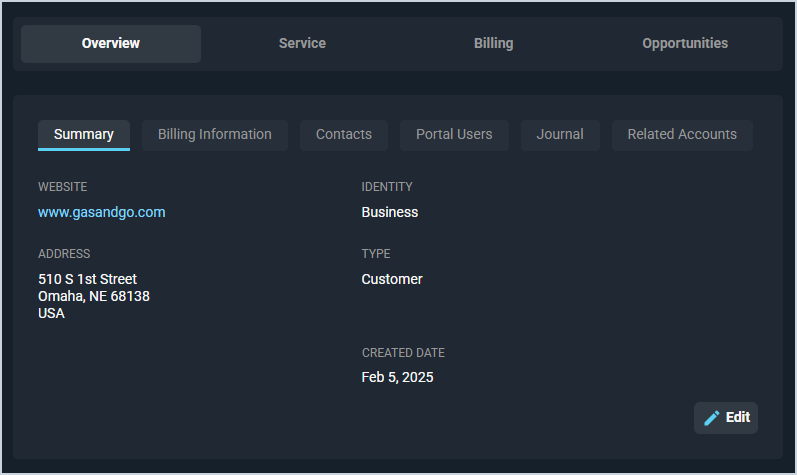Click the Customer type value
The height and width of the screenshot is (475, 797).
[x=392, y=279]
